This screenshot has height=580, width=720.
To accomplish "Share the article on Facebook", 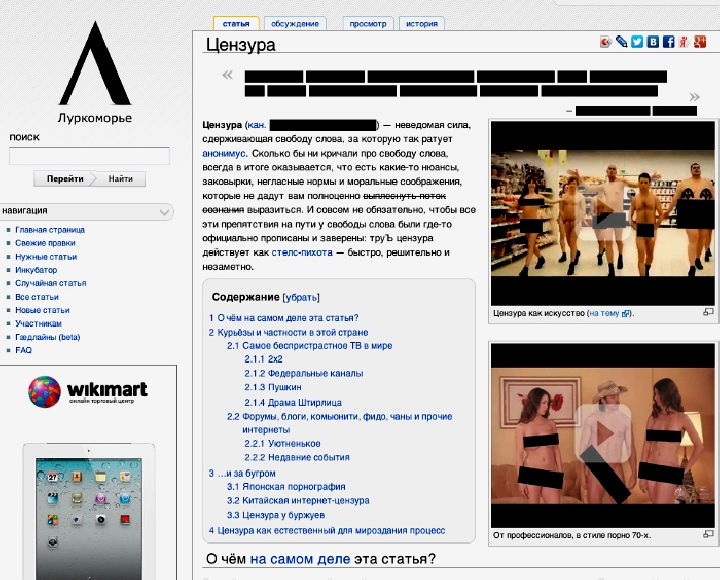I will click(x=668, y=42).
